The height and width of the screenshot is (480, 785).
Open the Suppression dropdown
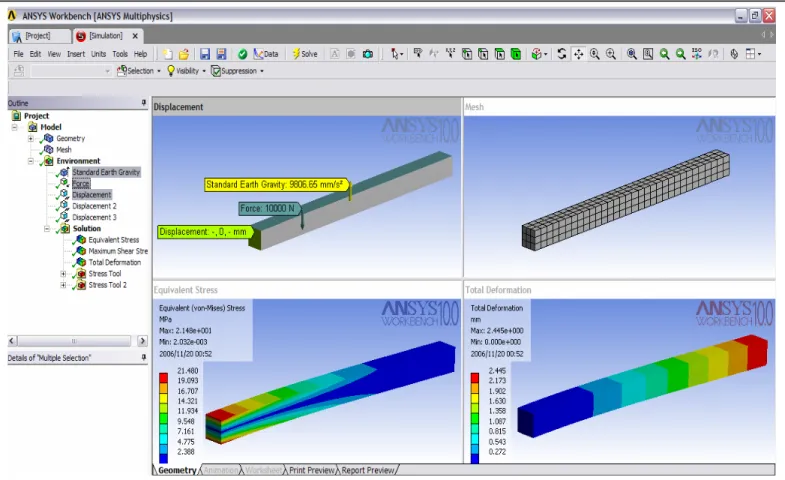(237, 71)
